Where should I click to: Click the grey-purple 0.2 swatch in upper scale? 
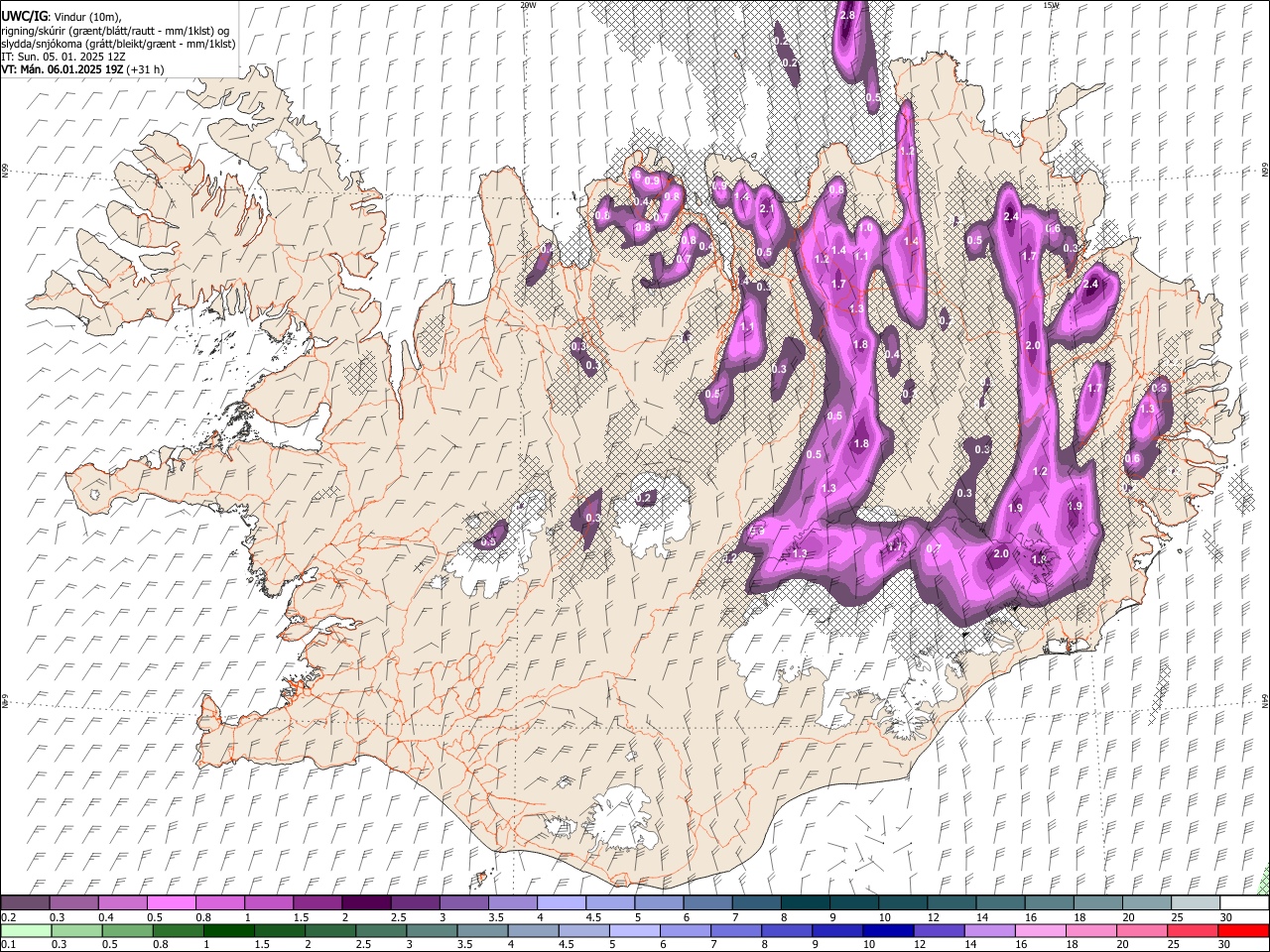click(25, 903)
